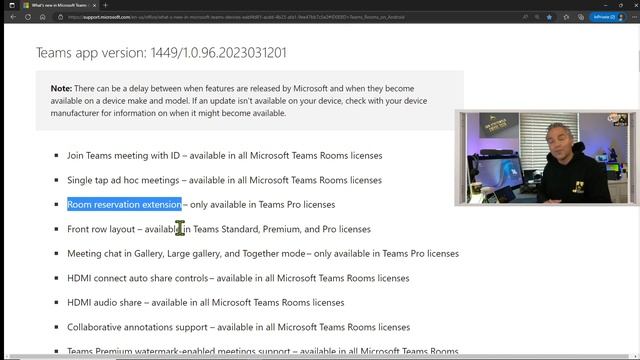Click the horizontal scrollbar at page bottom
The image size is (640, 360).
pos(318,357)
